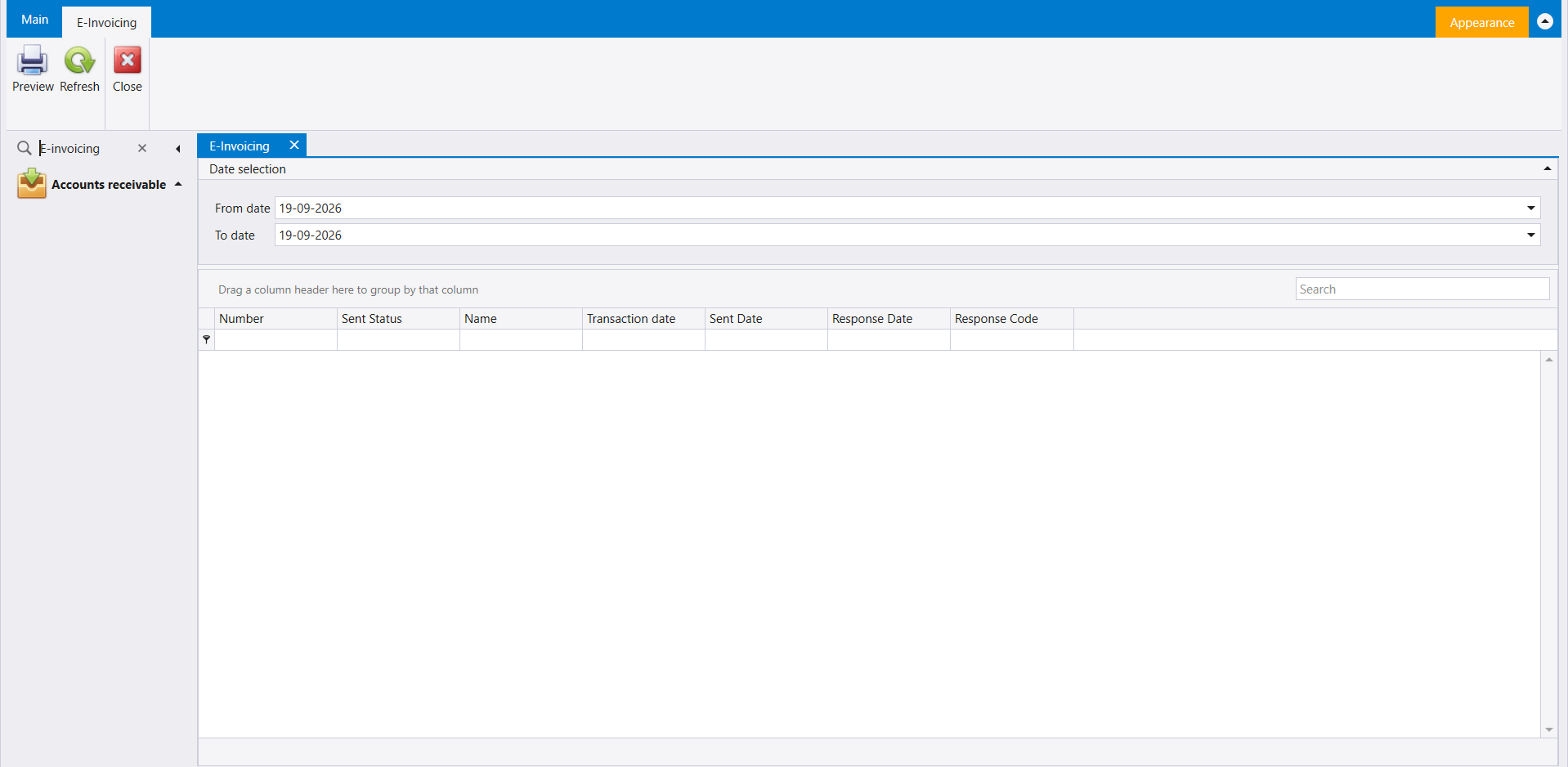
Task: Open the To date dropdown calendar
Action: [x=1531, y=235]
